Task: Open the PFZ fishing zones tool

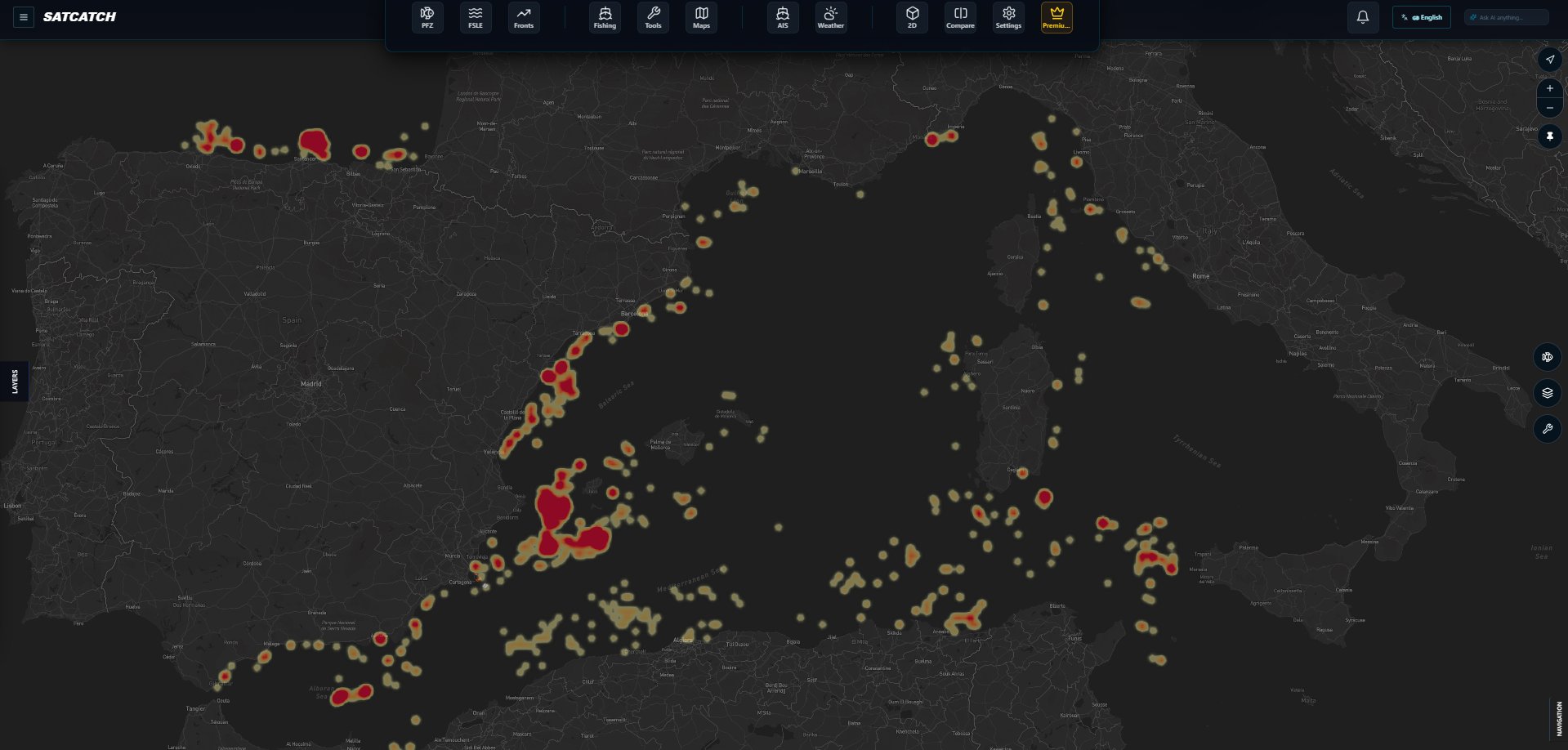Action: point(427,17)
